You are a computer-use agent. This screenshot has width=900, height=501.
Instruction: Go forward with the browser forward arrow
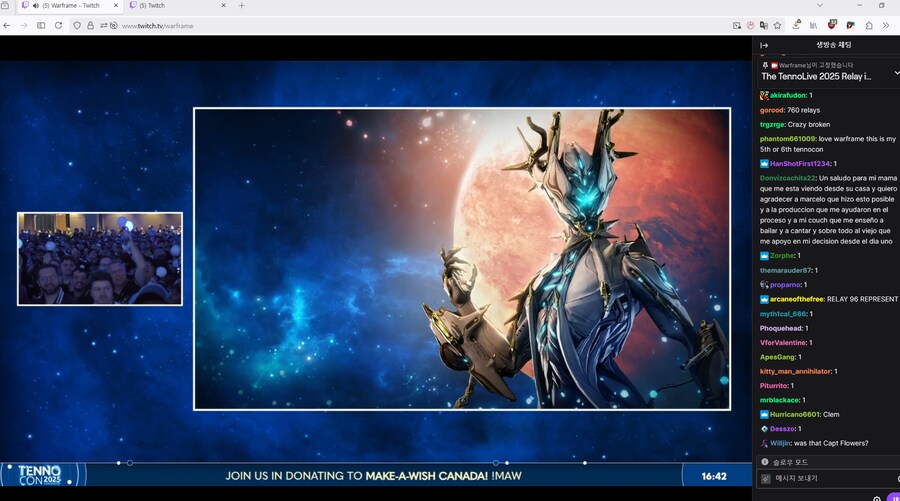point(24,25)
